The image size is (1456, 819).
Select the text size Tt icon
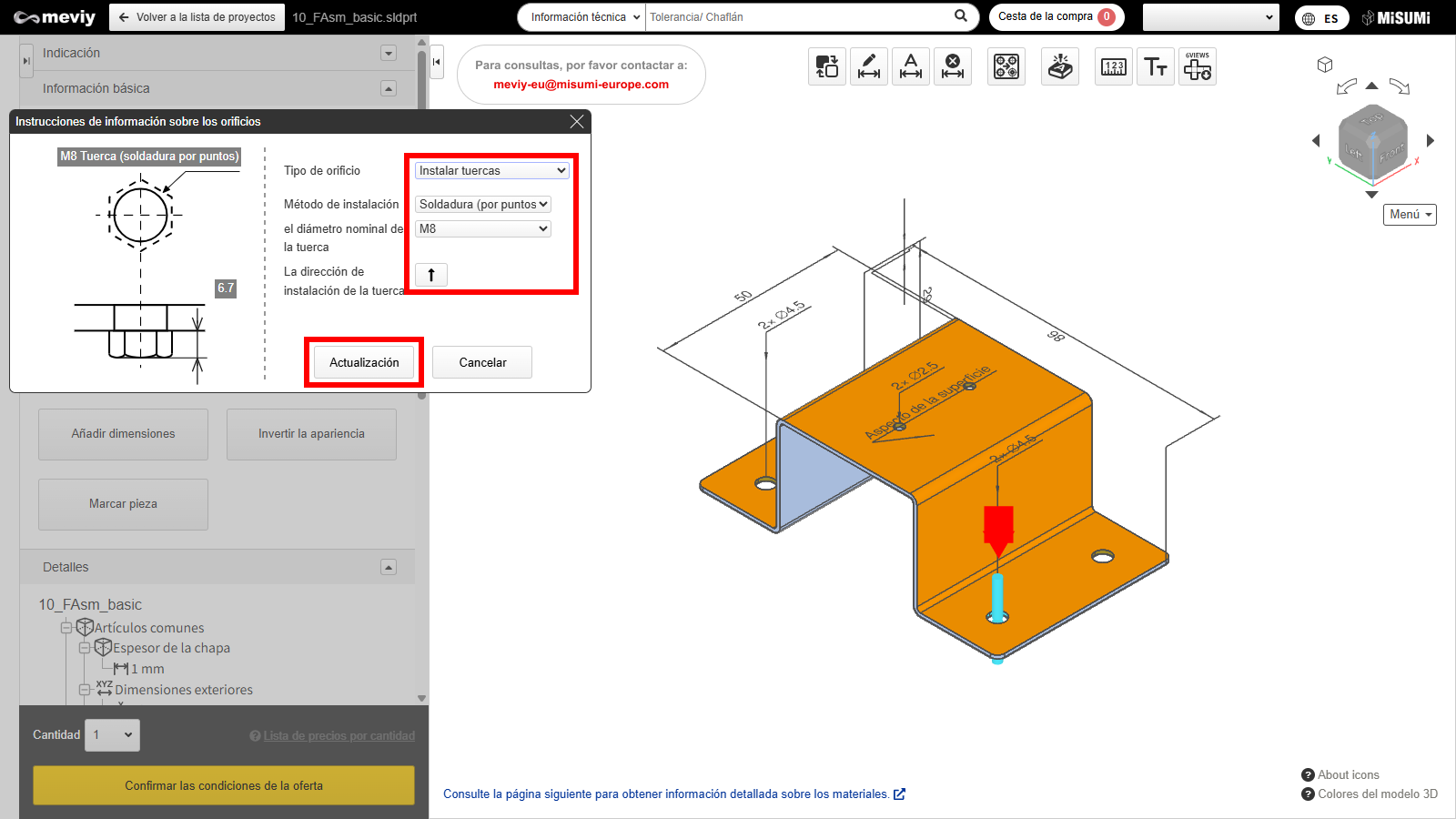pyautogui.click(x=1156, y=66)
